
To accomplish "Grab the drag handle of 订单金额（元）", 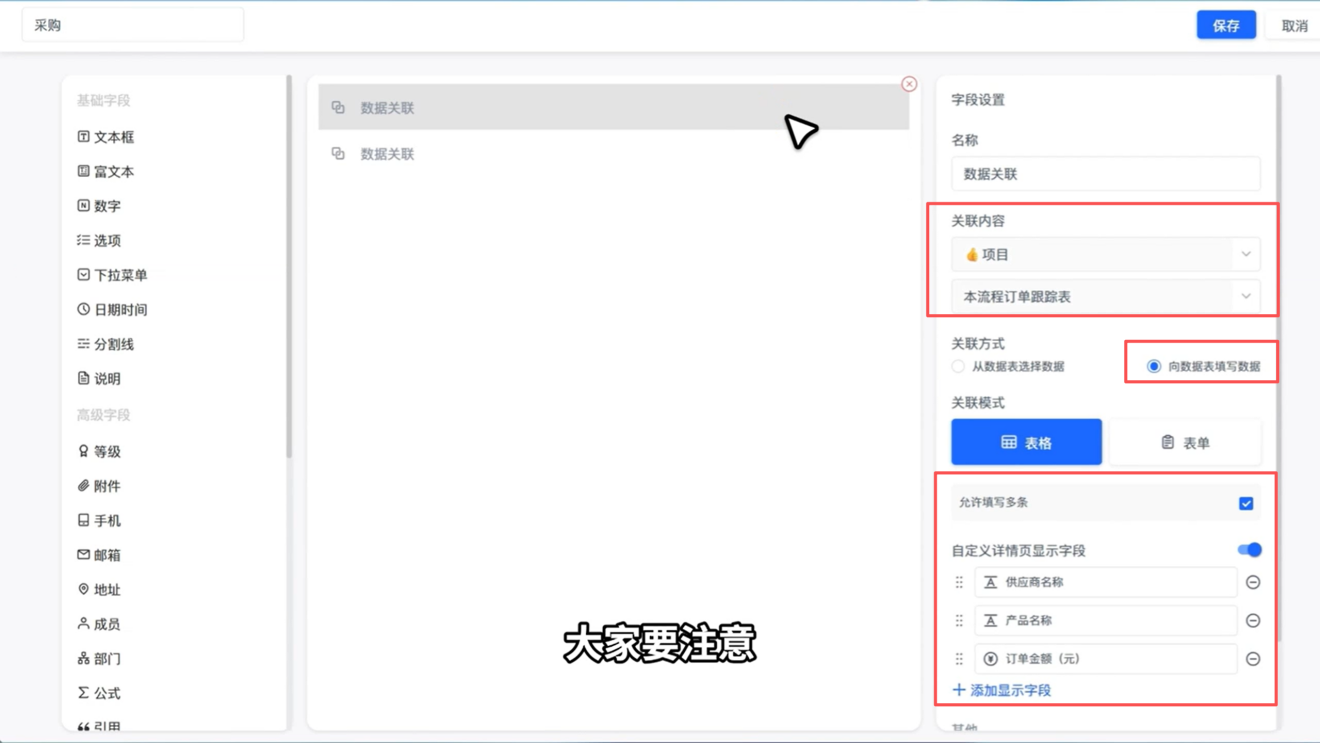I will click(959, 659).
